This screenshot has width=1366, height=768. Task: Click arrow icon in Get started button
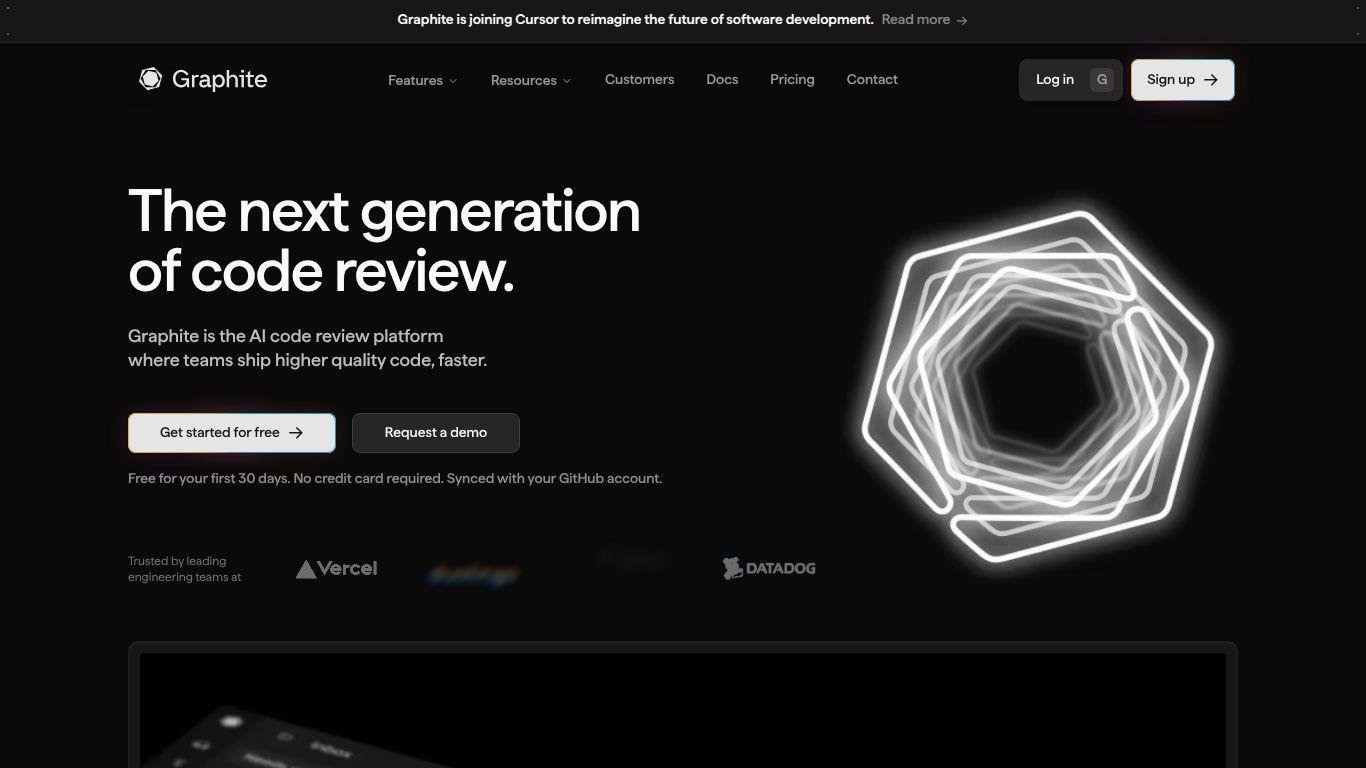[296, 433]
